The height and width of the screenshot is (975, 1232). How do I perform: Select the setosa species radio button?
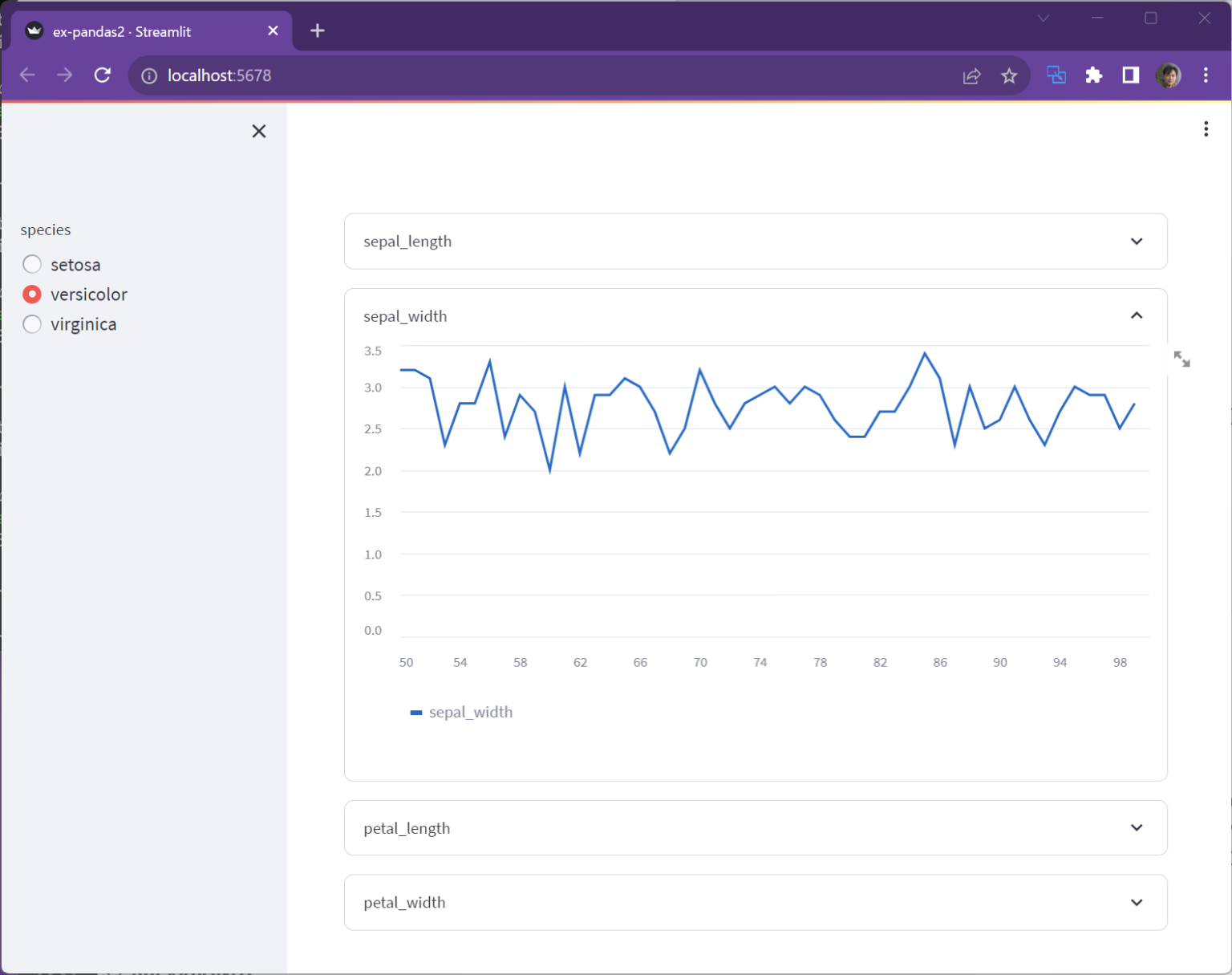coord(32,264)
